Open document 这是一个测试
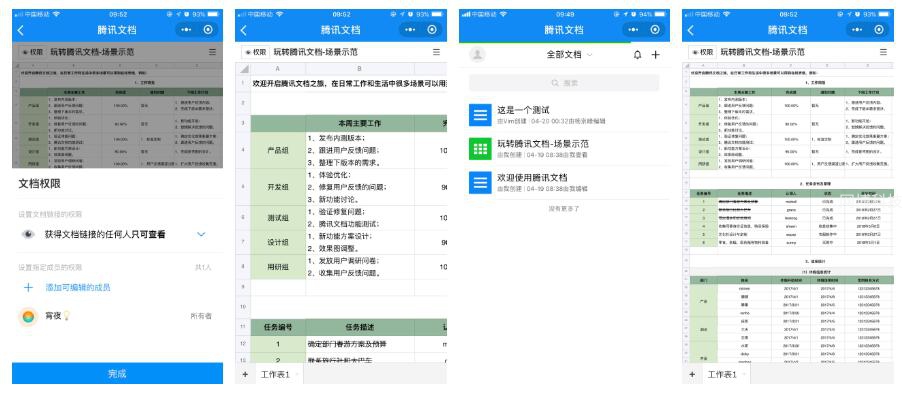Viewport: 905px width, 400px height. pyautogui.click(x=564, y=115)
